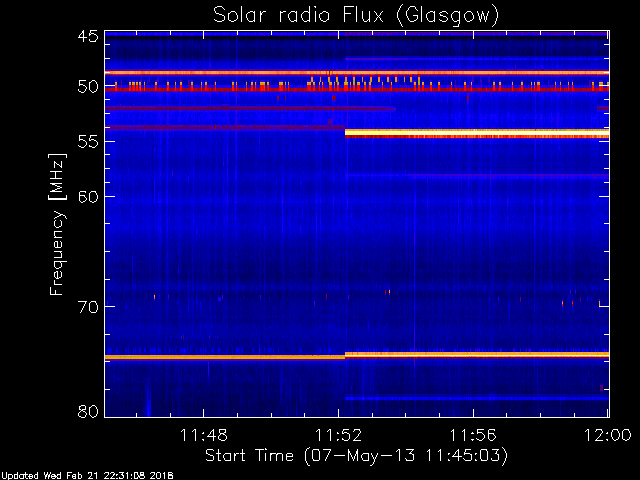Screen dimensions: 640x480
Task: Click the 11:52 time tick label
Action: tap(338, 435)
